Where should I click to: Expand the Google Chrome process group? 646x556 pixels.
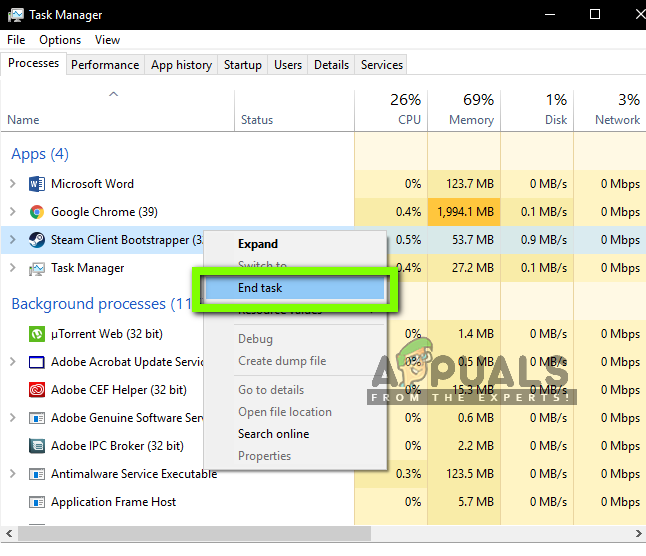pos(13,212)
